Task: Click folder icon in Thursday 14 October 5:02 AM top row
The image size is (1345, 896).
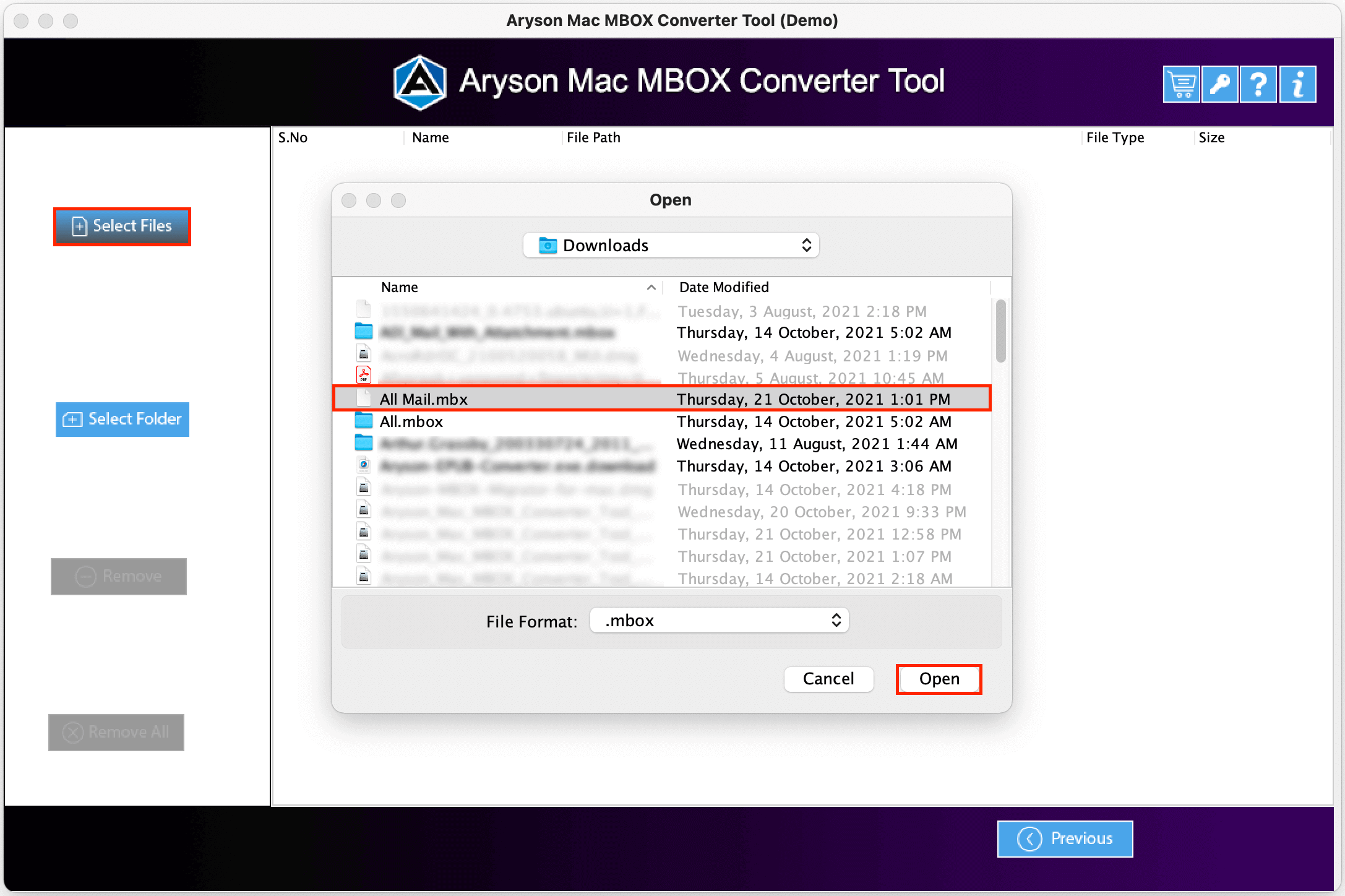Action: coord(364,332)
